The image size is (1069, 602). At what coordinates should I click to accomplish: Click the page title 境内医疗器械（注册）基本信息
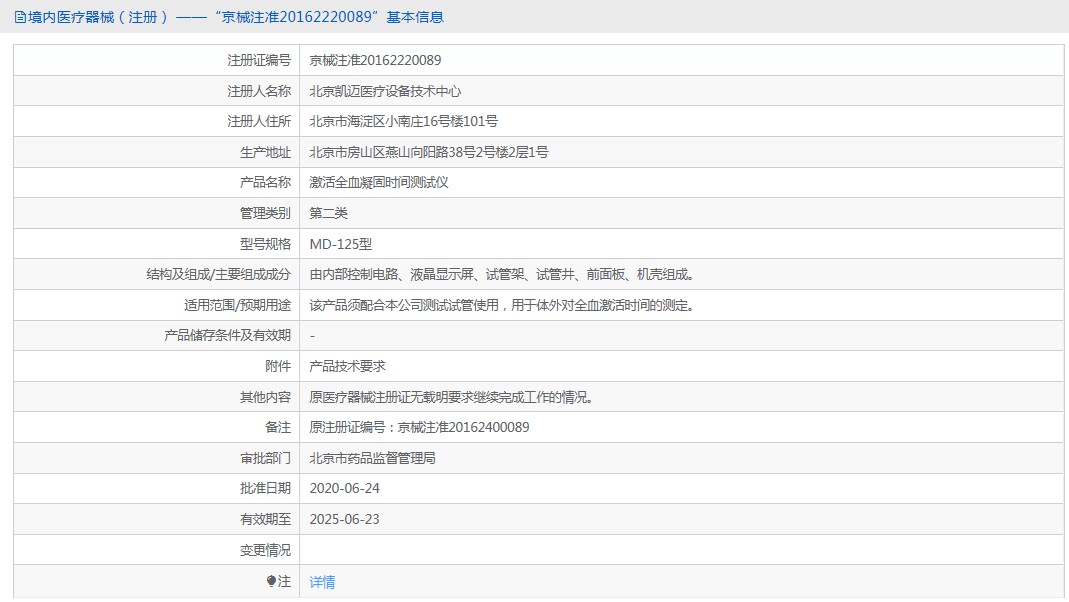(236, 17)
